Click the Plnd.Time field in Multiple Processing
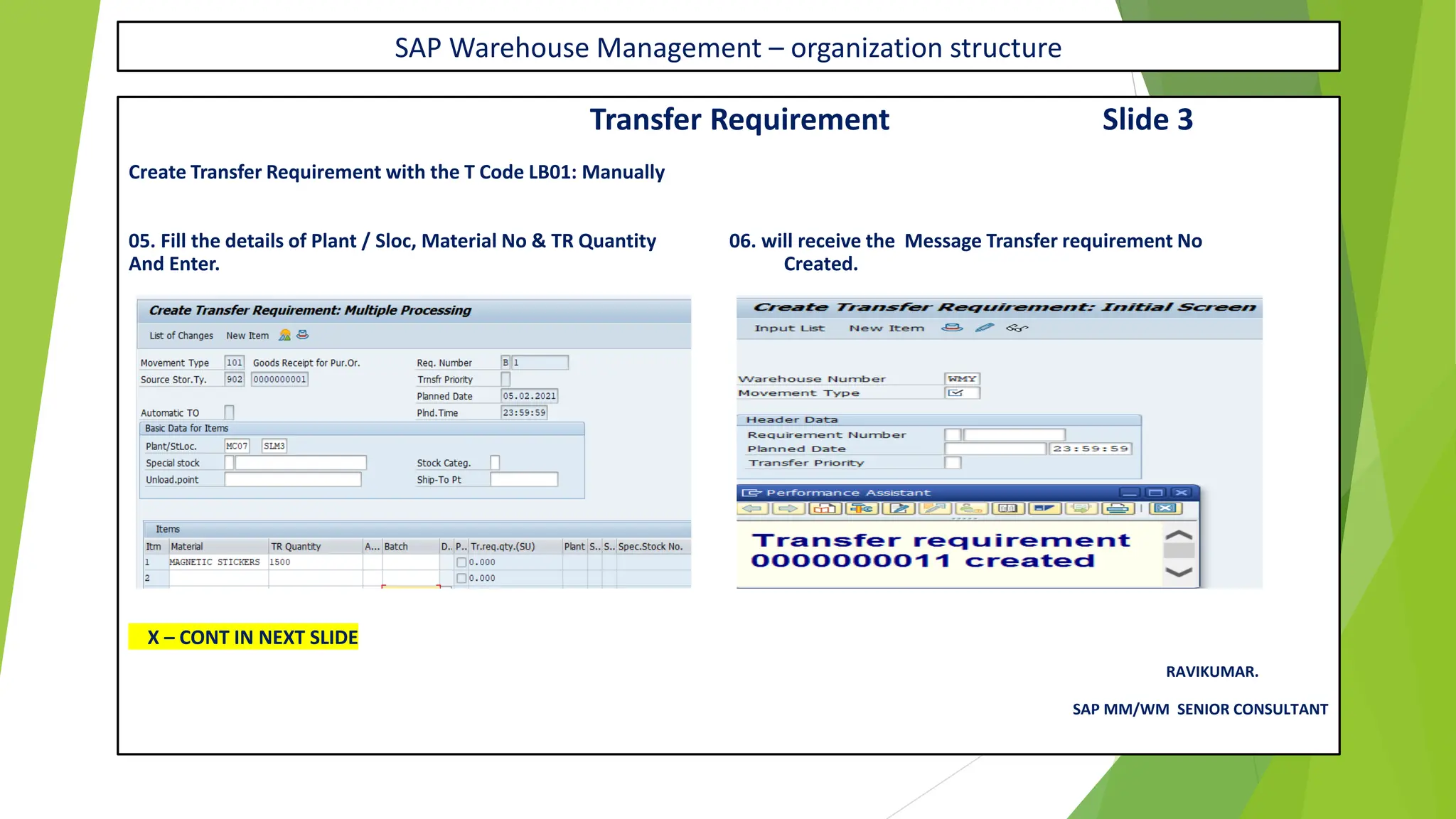Viewport: 1456px width, 819px height. [525, 412]
